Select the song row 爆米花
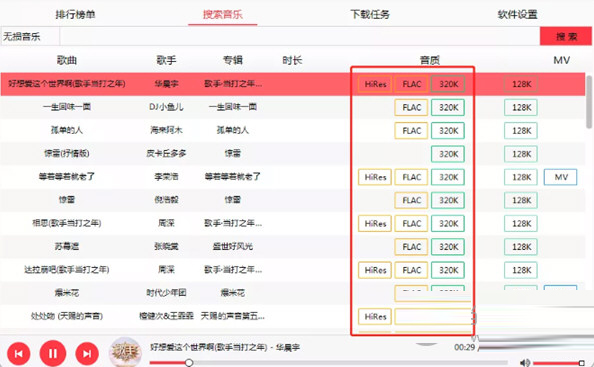The image size is (594, 367). tap(292, 293)
